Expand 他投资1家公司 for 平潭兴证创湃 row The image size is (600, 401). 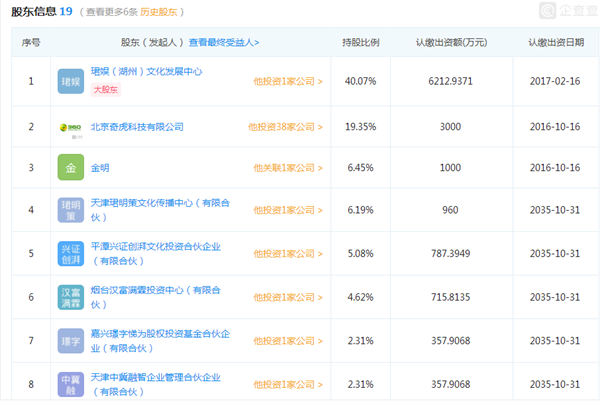click(288, 254)
